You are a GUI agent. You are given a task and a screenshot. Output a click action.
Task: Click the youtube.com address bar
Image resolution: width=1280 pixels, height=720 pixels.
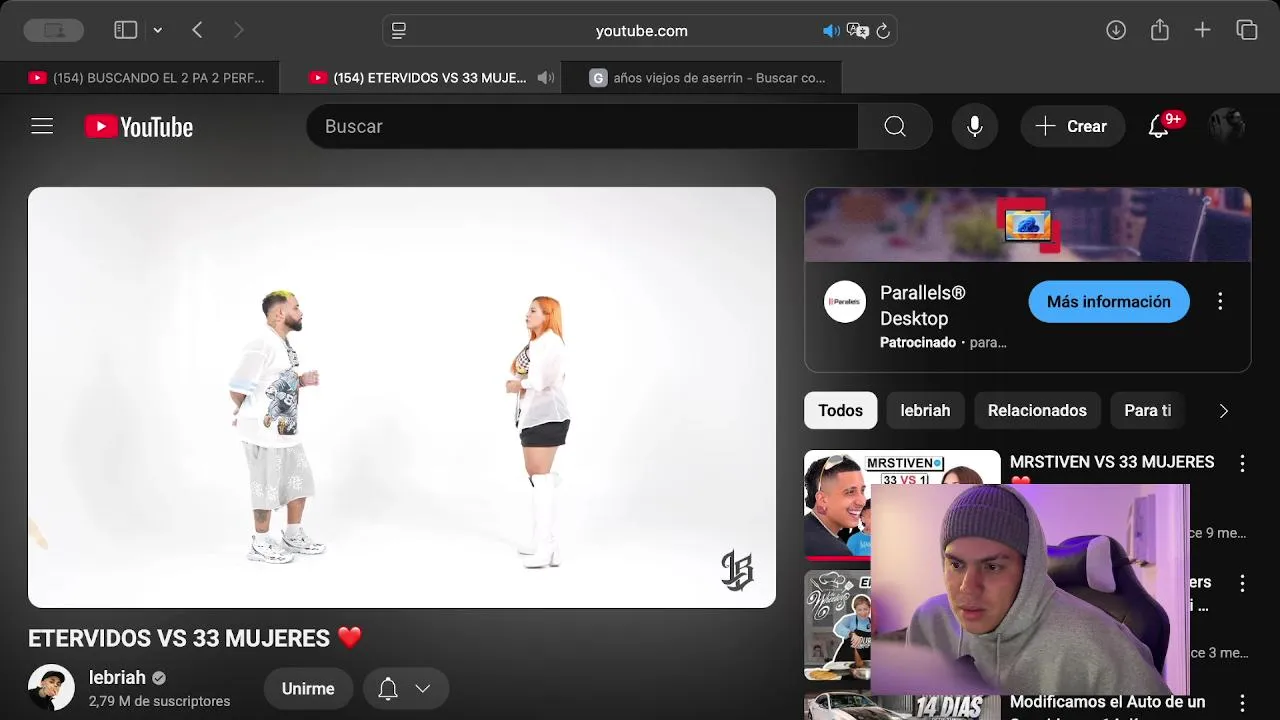[640, 31]
